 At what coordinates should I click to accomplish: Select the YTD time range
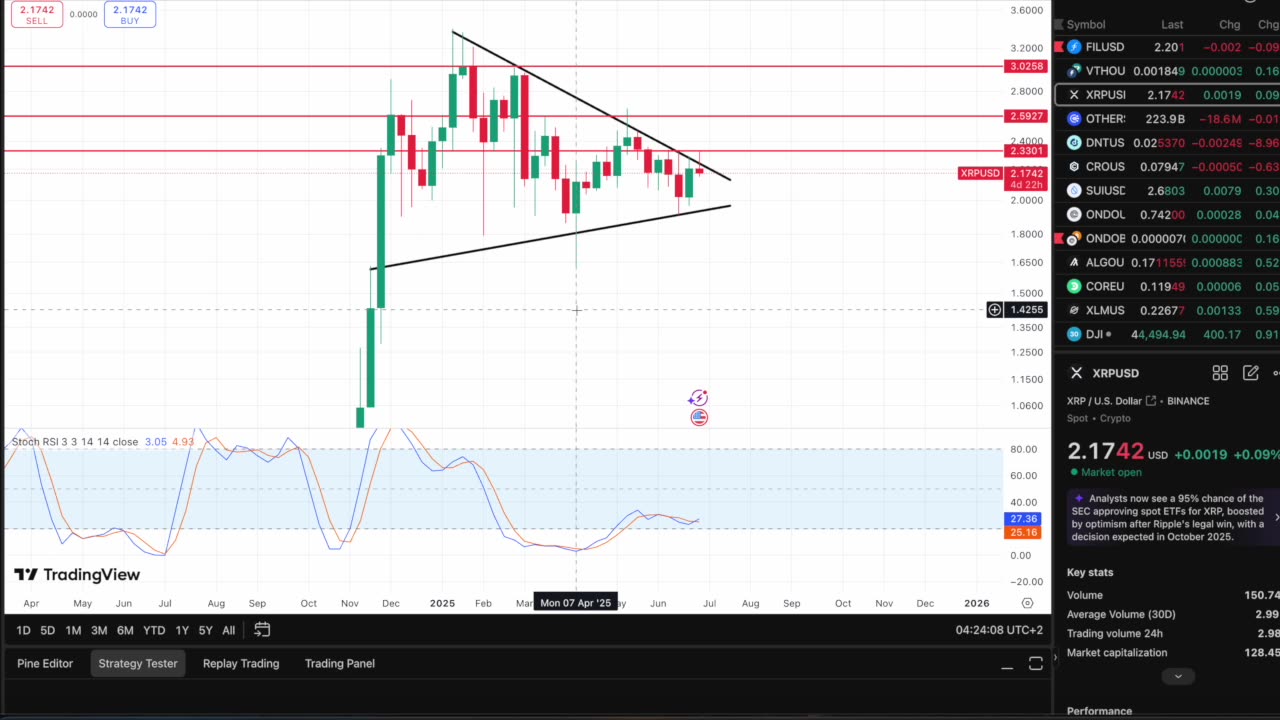coord(154,630)
